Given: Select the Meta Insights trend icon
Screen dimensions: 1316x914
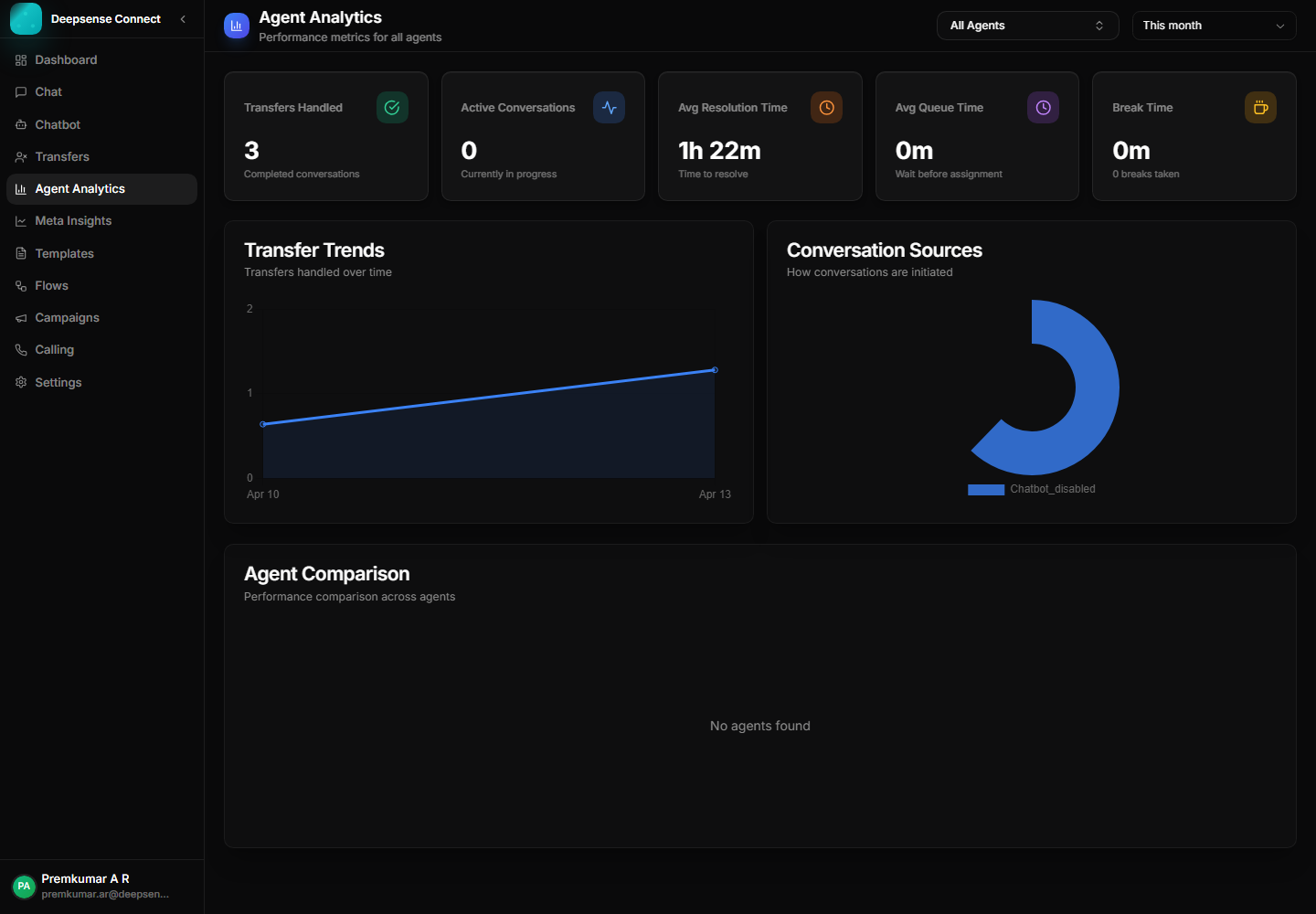Looking at the screenshot, I should click(x=20, y=220).
